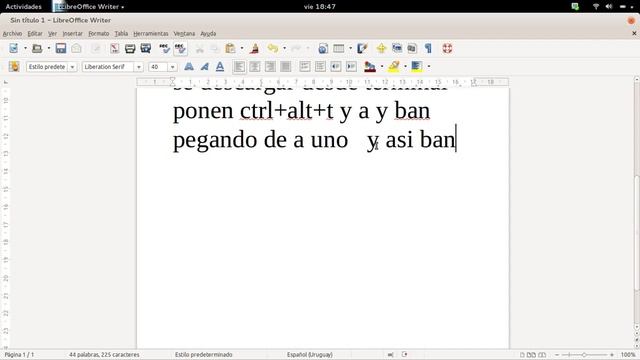
Task: Toggle numbered list
Action: [x=304, y=66]
